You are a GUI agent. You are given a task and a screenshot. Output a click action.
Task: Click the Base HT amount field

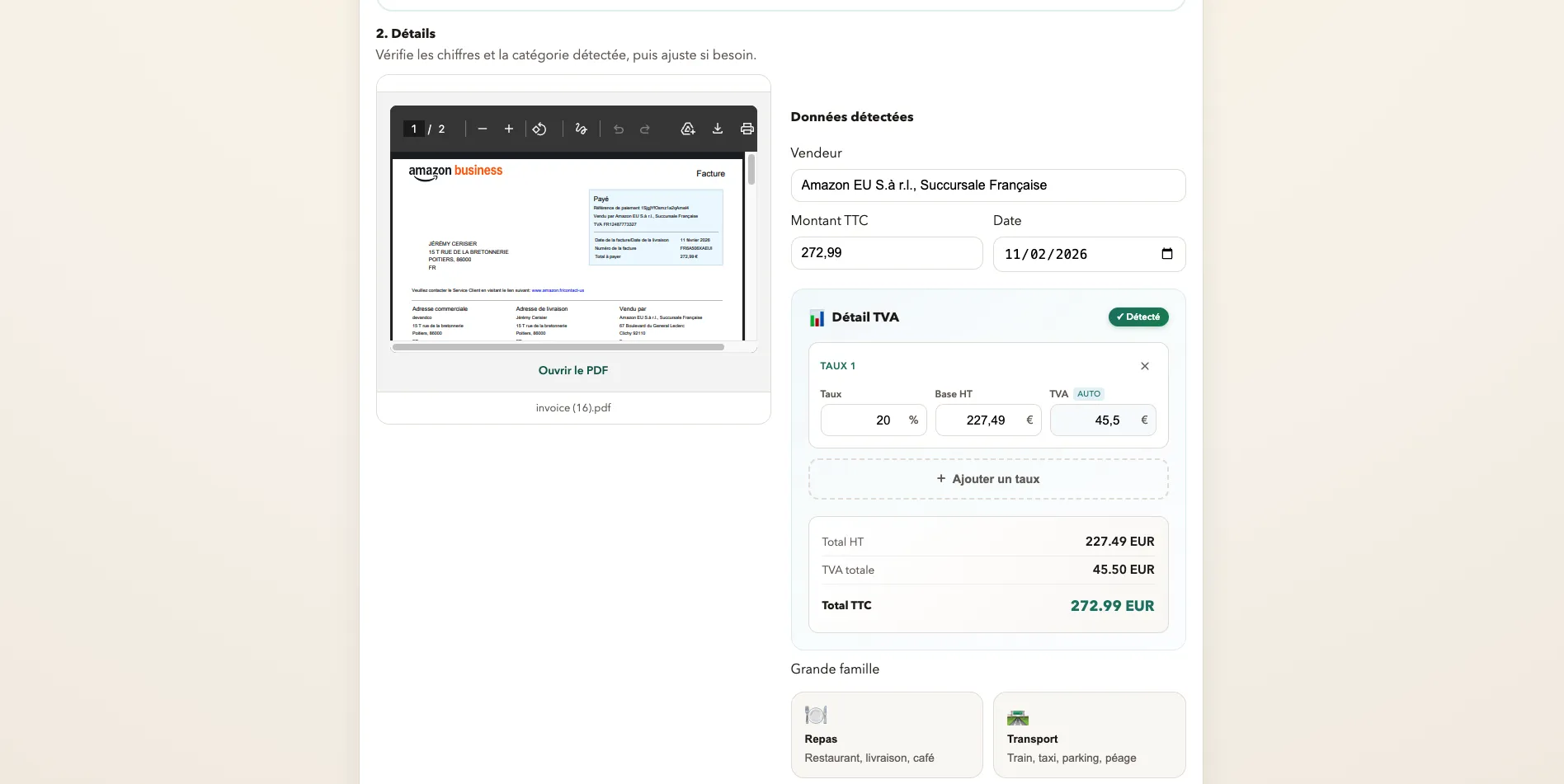[981, 420]
